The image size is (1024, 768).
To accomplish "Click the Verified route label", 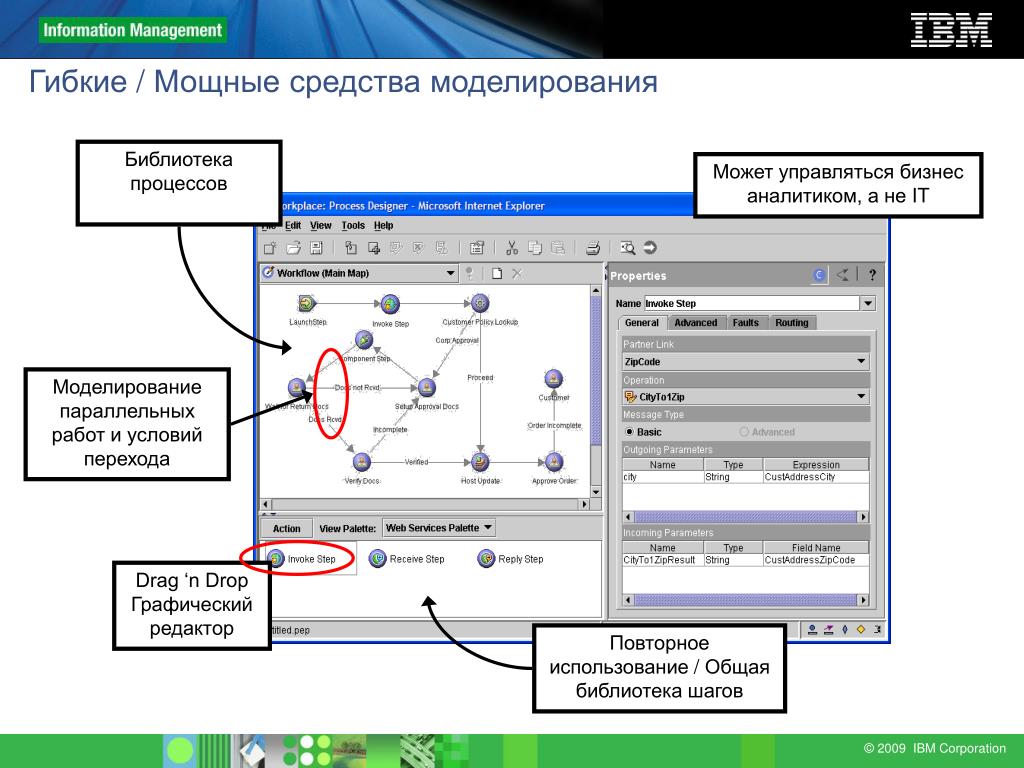I will pyautogui.click(x=416, y=462).
